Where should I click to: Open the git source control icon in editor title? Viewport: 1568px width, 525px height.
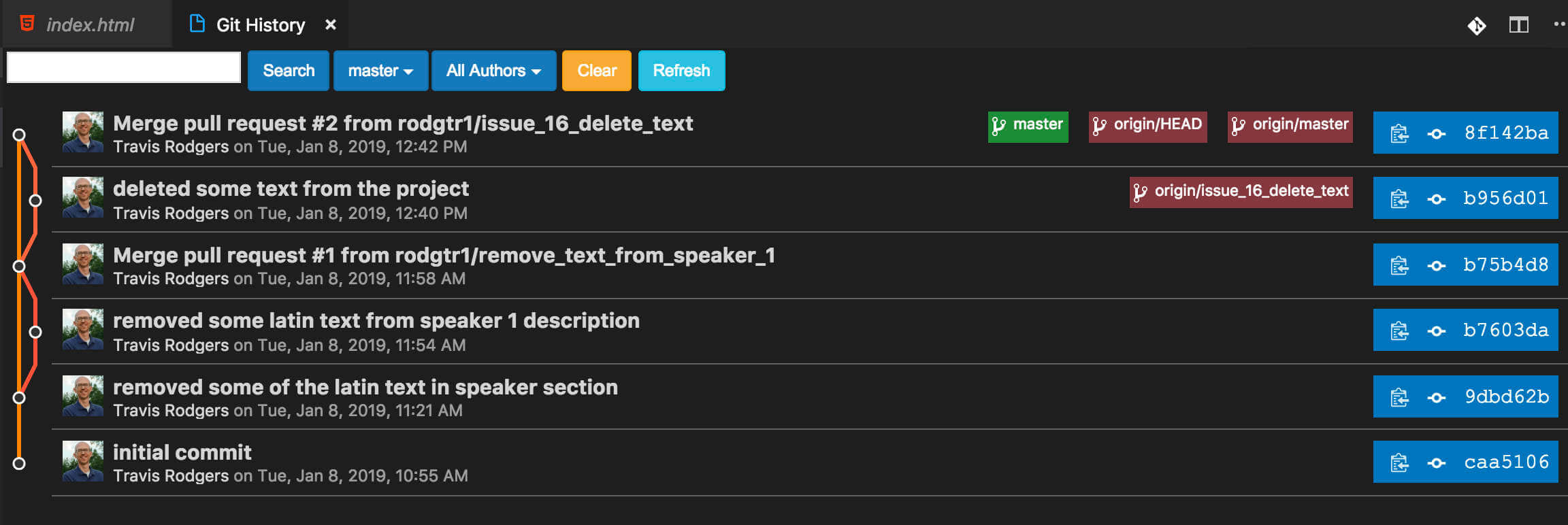(1477, 26)
